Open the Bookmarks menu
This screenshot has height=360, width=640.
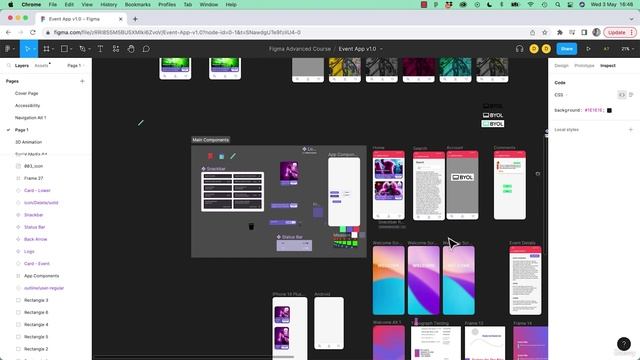click(x=138, y=4)
